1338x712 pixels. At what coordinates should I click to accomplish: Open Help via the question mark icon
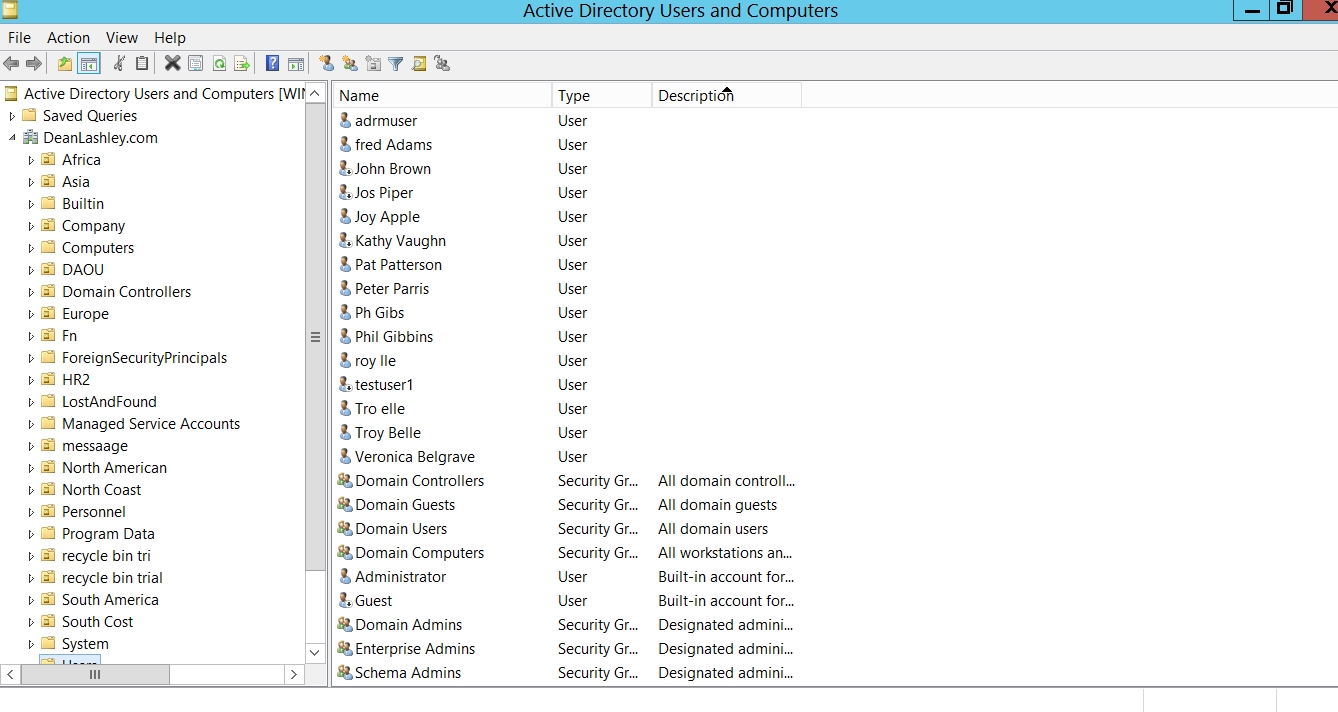click(272, 64)
